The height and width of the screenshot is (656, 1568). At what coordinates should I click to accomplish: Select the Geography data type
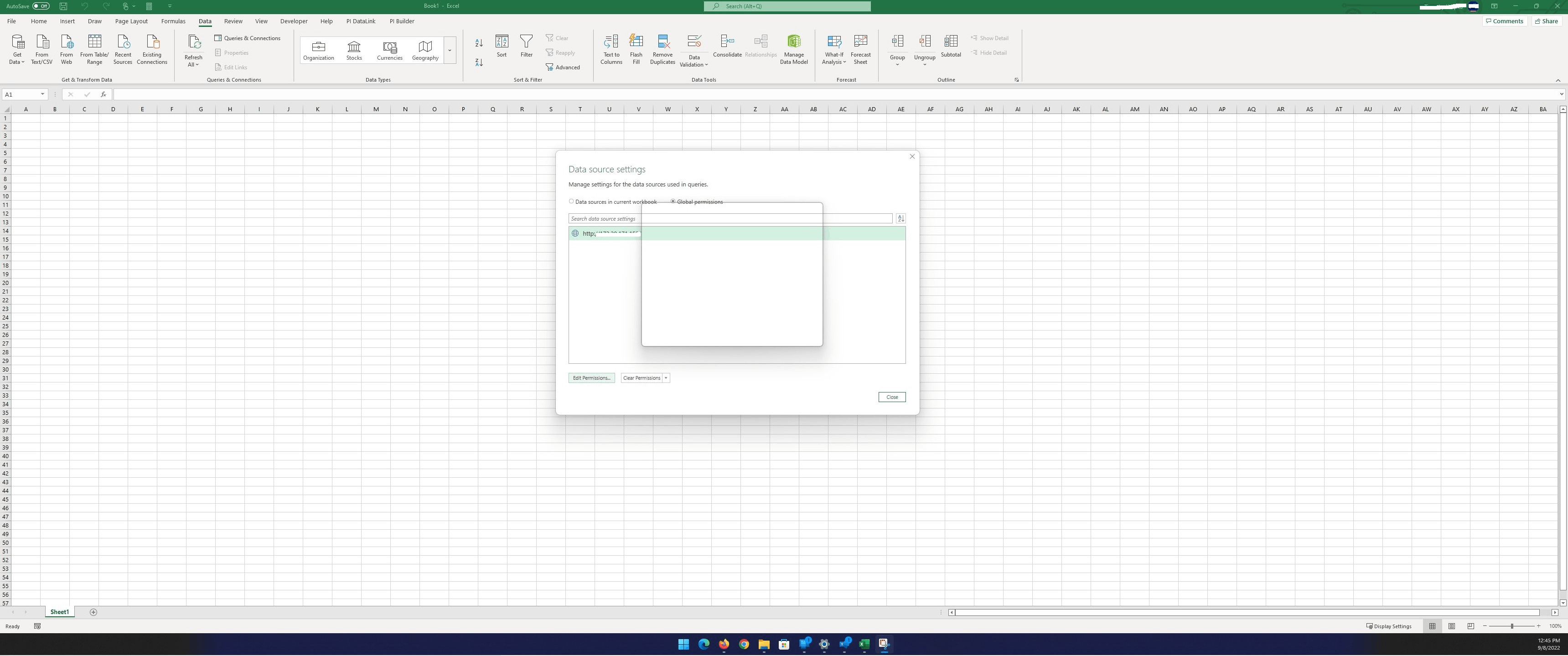coord(424,49)
